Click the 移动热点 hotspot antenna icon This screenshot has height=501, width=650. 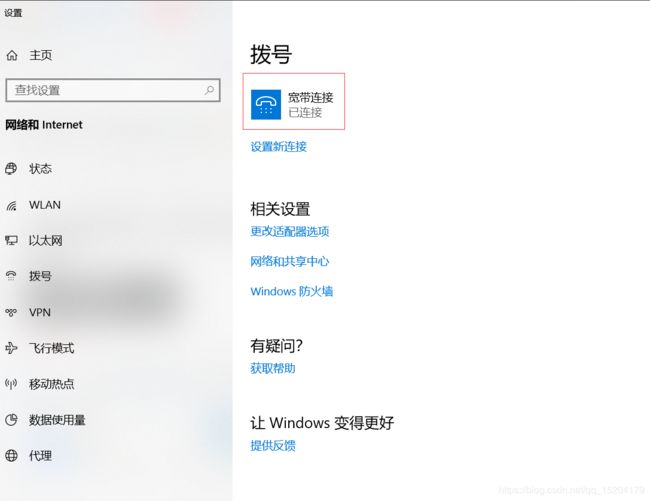coord(11,384)
